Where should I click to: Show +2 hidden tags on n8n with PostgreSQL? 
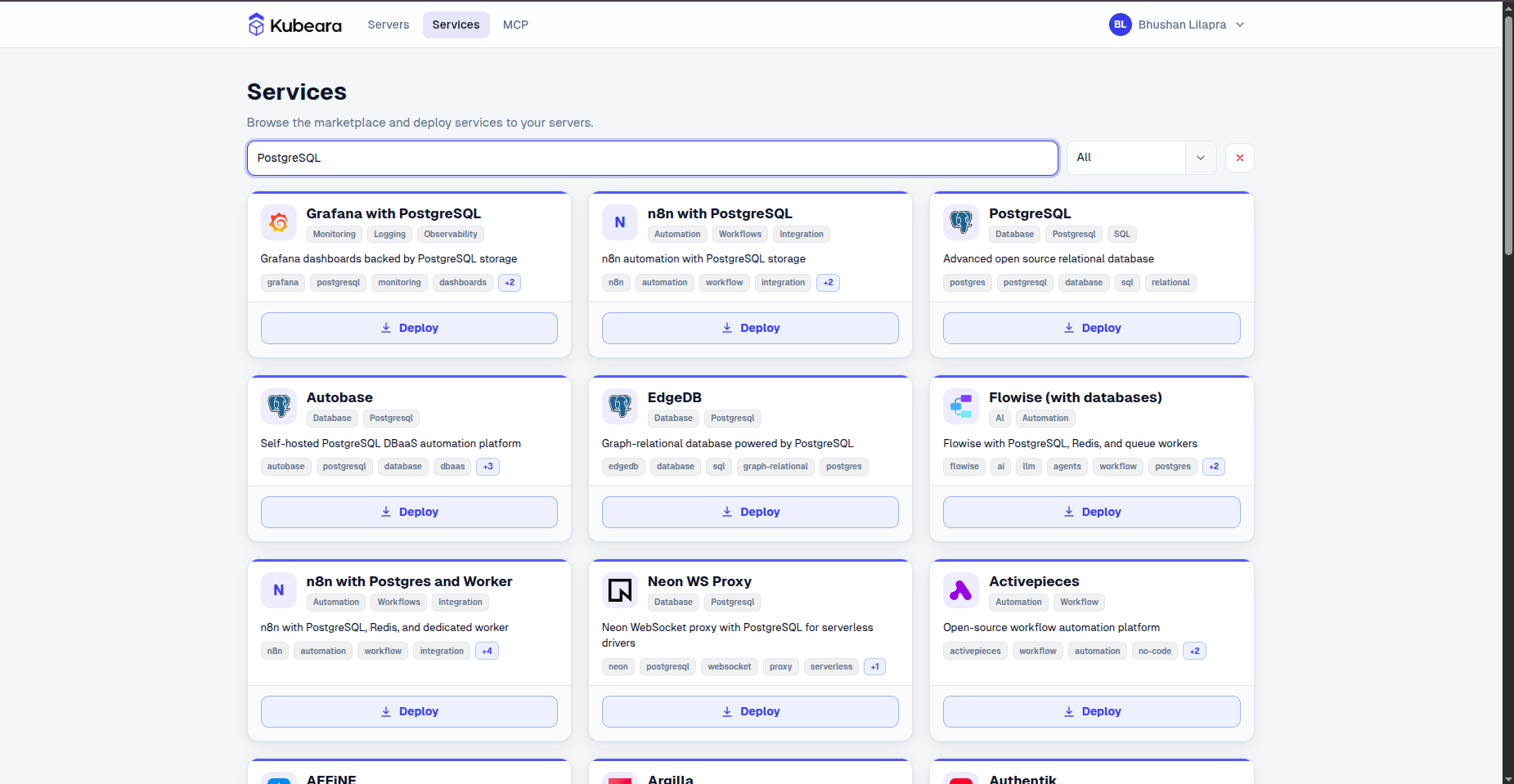(828, 283)
